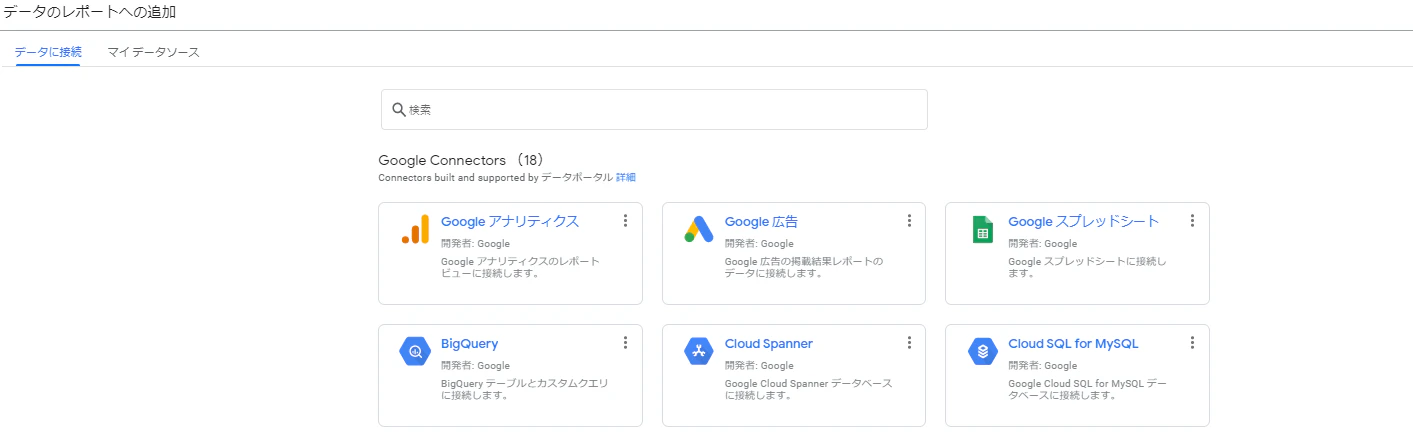Open more options for BigQuery card
Image resolution: width=1413 pixels, height=442 pixels.
coord(625,343)
